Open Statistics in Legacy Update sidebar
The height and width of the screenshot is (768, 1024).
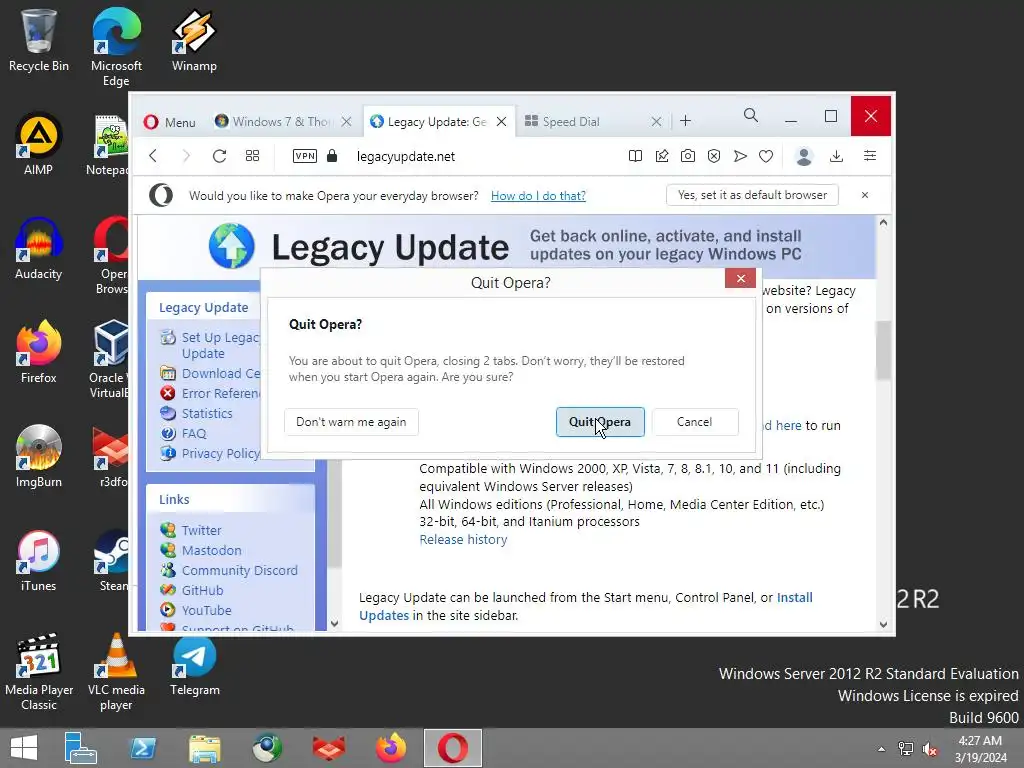(x=207, y=413)
